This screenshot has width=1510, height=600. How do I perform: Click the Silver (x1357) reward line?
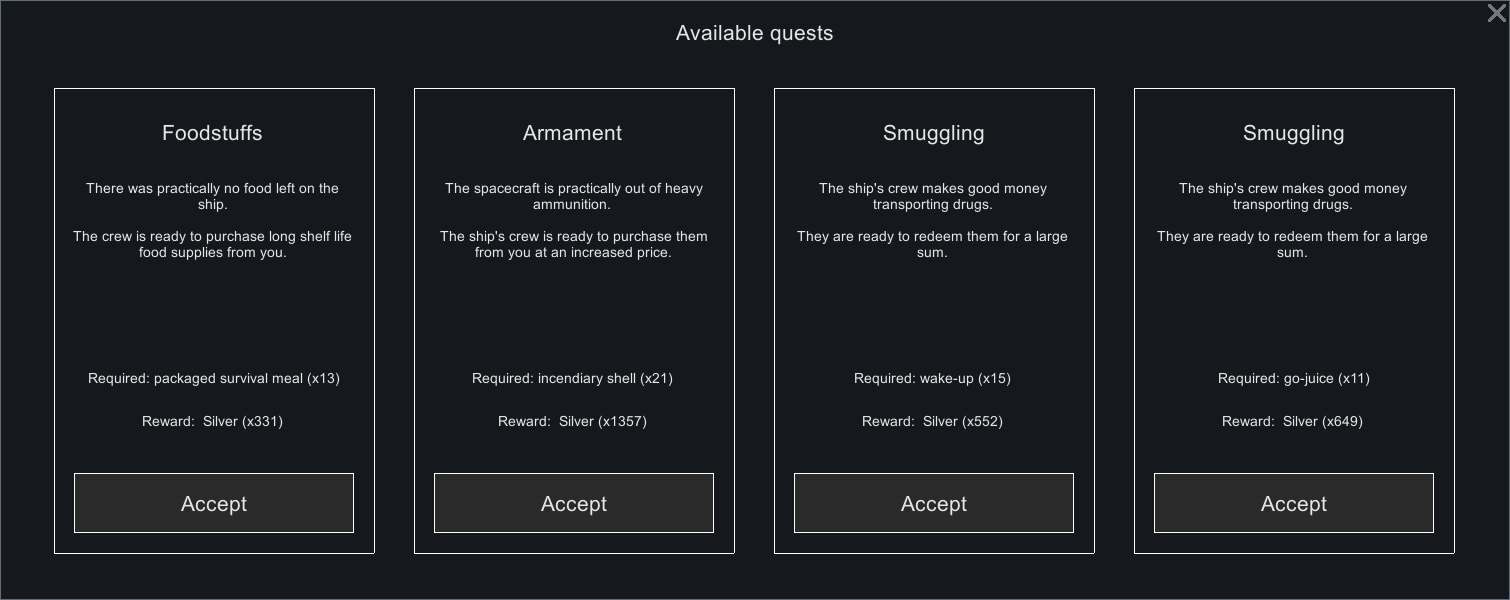coord(572,421)
